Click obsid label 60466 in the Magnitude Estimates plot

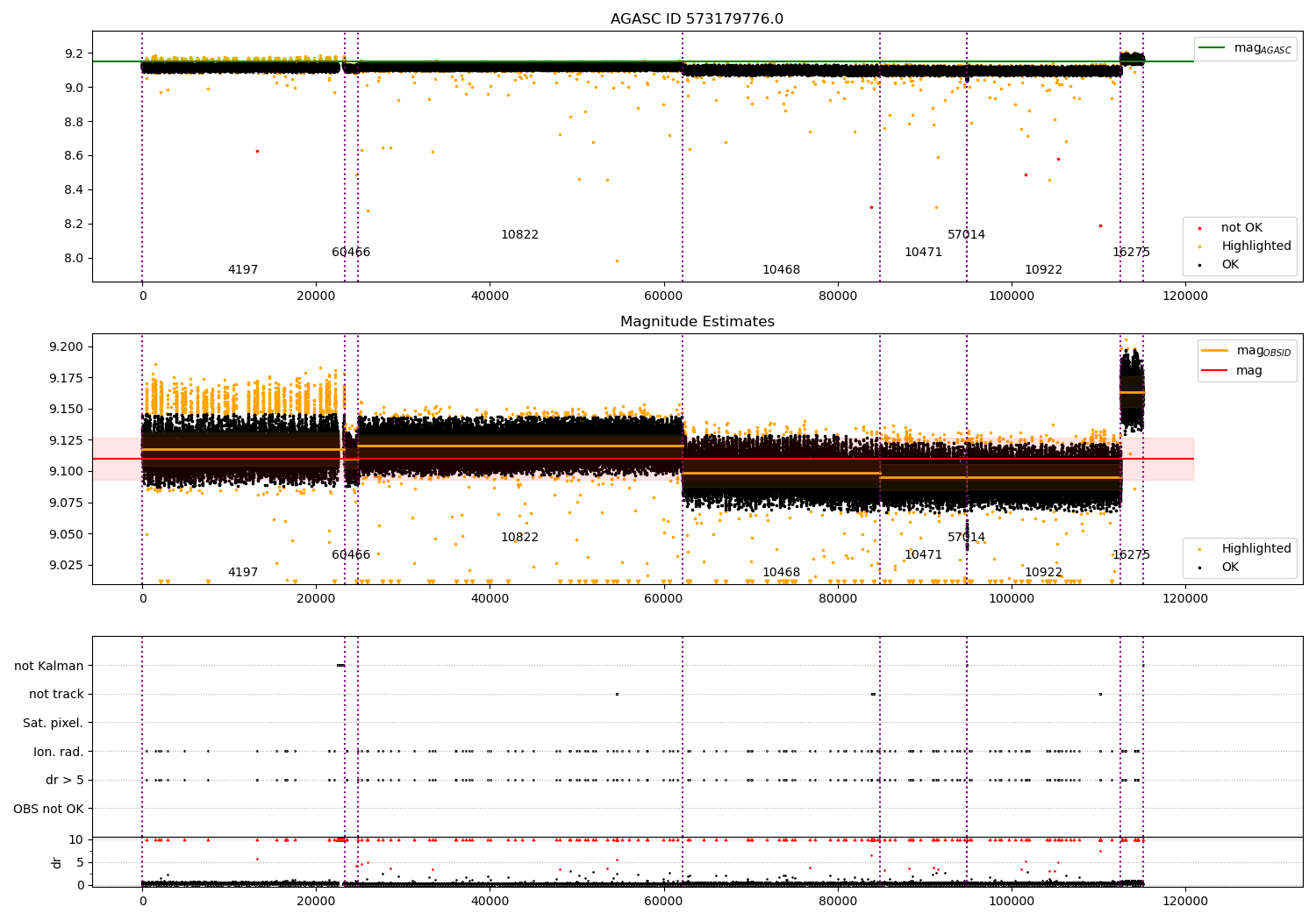click(351, 555)
